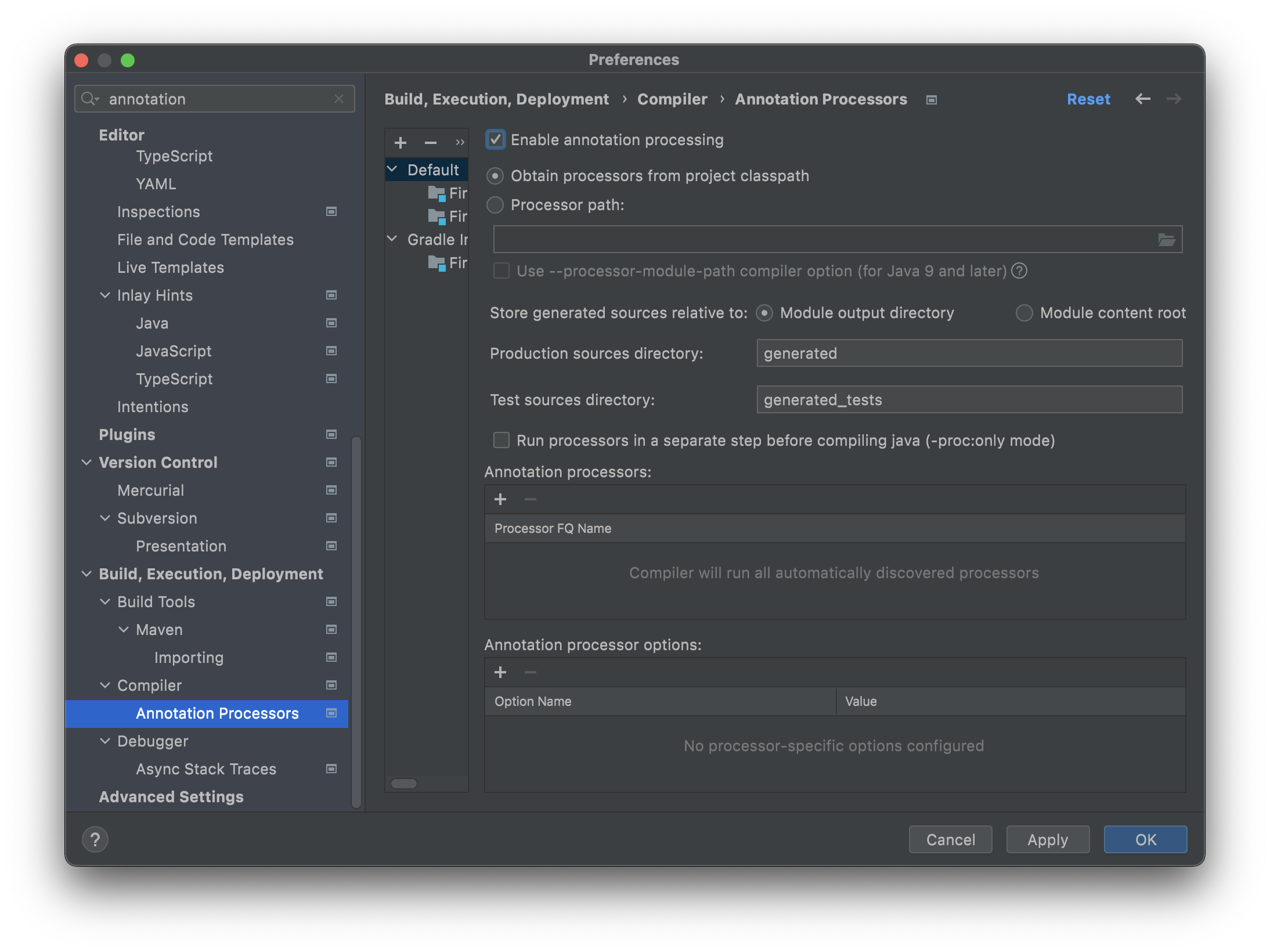Browse for the processor path folder
1270x952 pixels.
click(x=1166, y=239)
